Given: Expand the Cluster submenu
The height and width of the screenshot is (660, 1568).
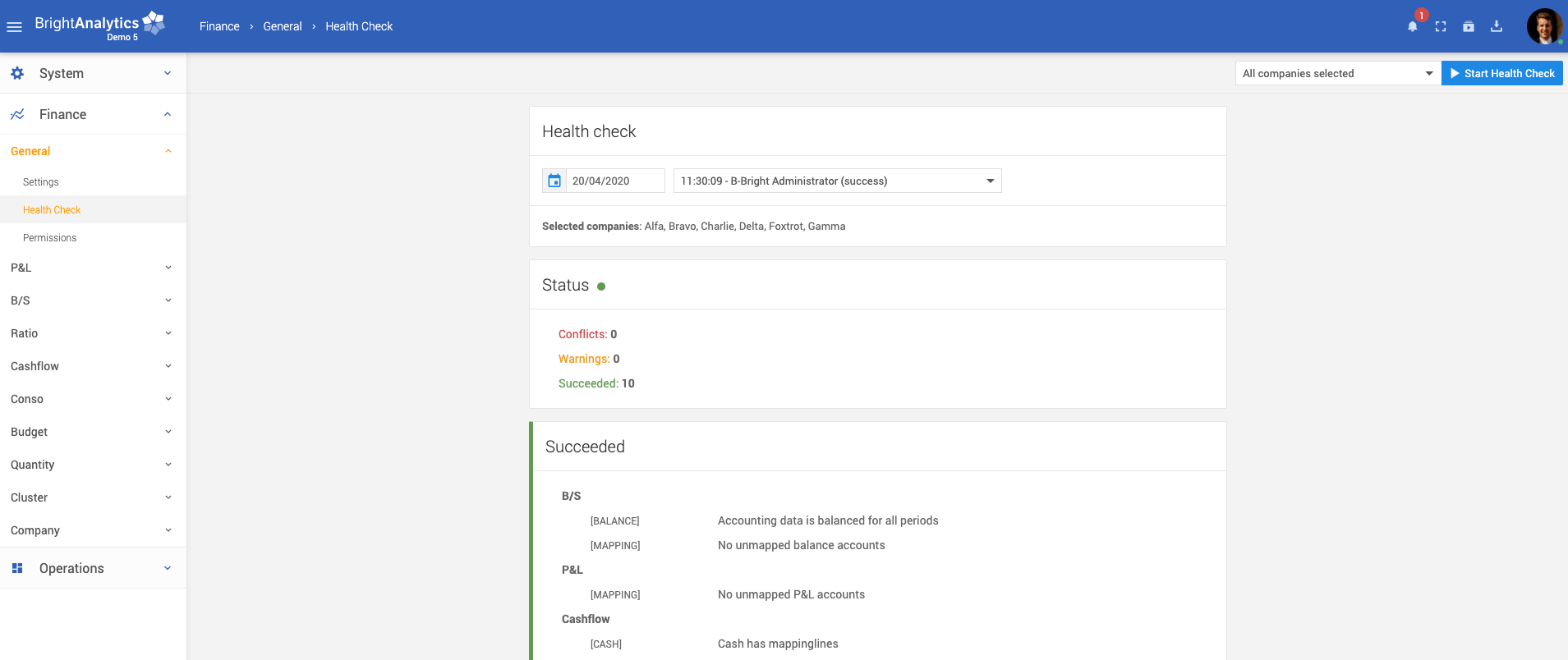Looking at the screenshot, I should pos(93,497).
